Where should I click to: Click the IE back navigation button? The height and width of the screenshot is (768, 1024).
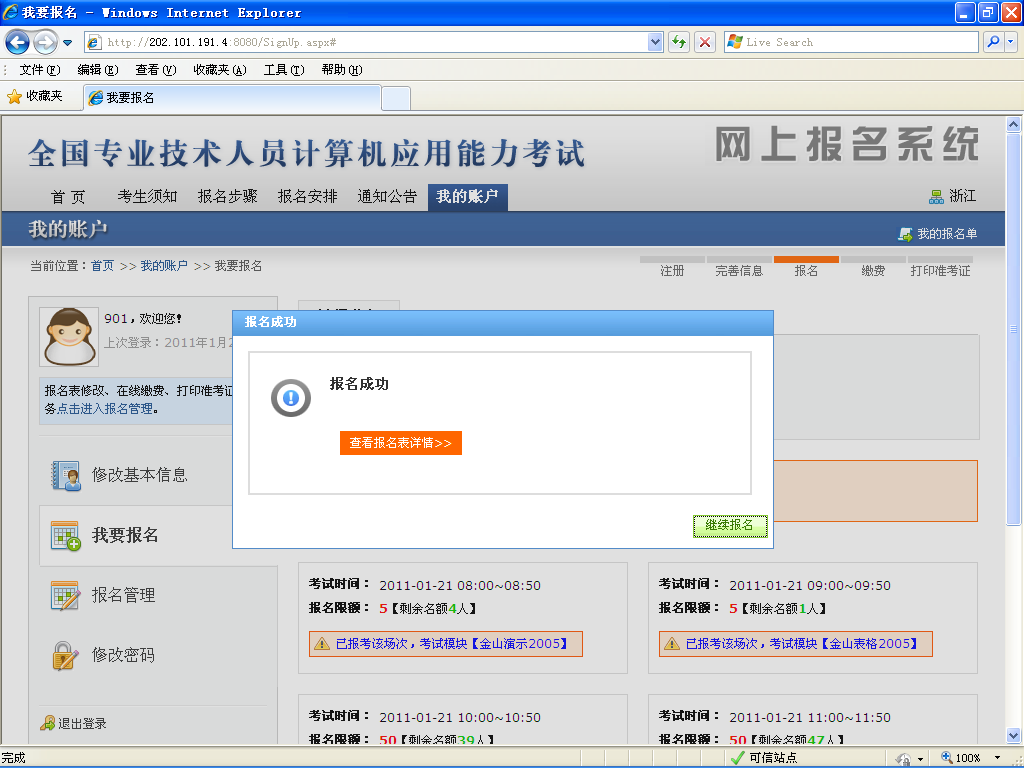18,42
